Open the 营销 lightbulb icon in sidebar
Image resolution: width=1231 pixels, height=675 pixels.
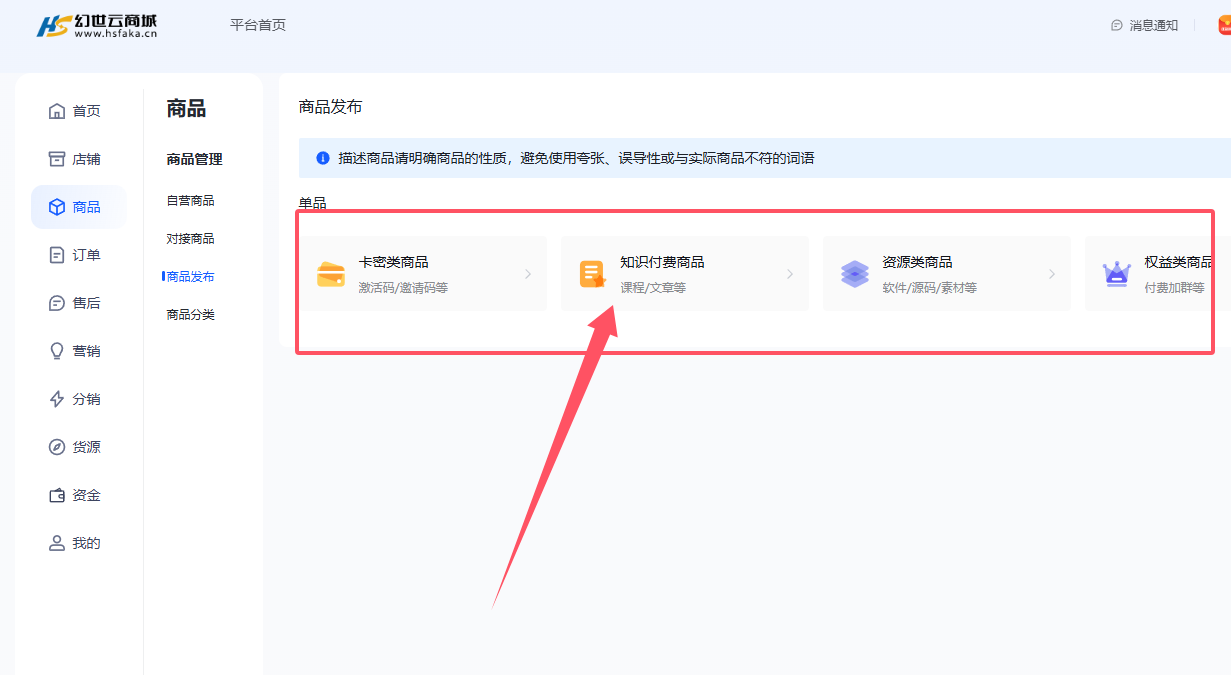57,351
